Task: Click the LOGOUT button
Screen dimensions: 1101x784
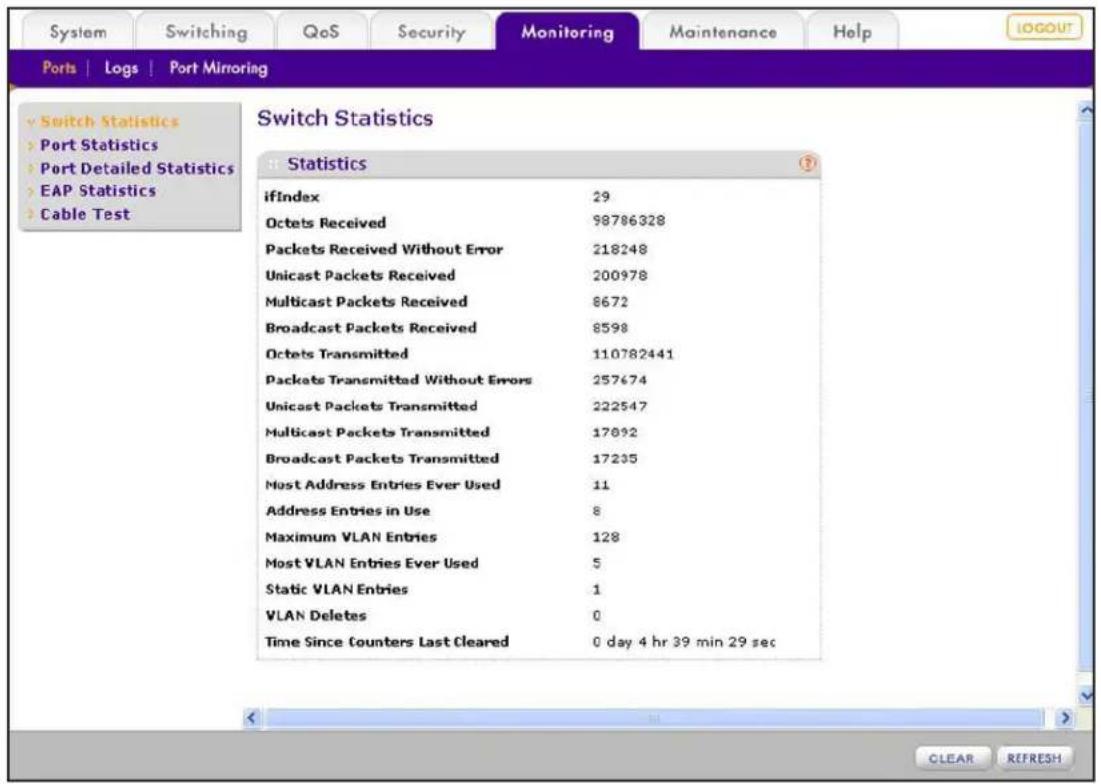Action: click(1044, 28)
